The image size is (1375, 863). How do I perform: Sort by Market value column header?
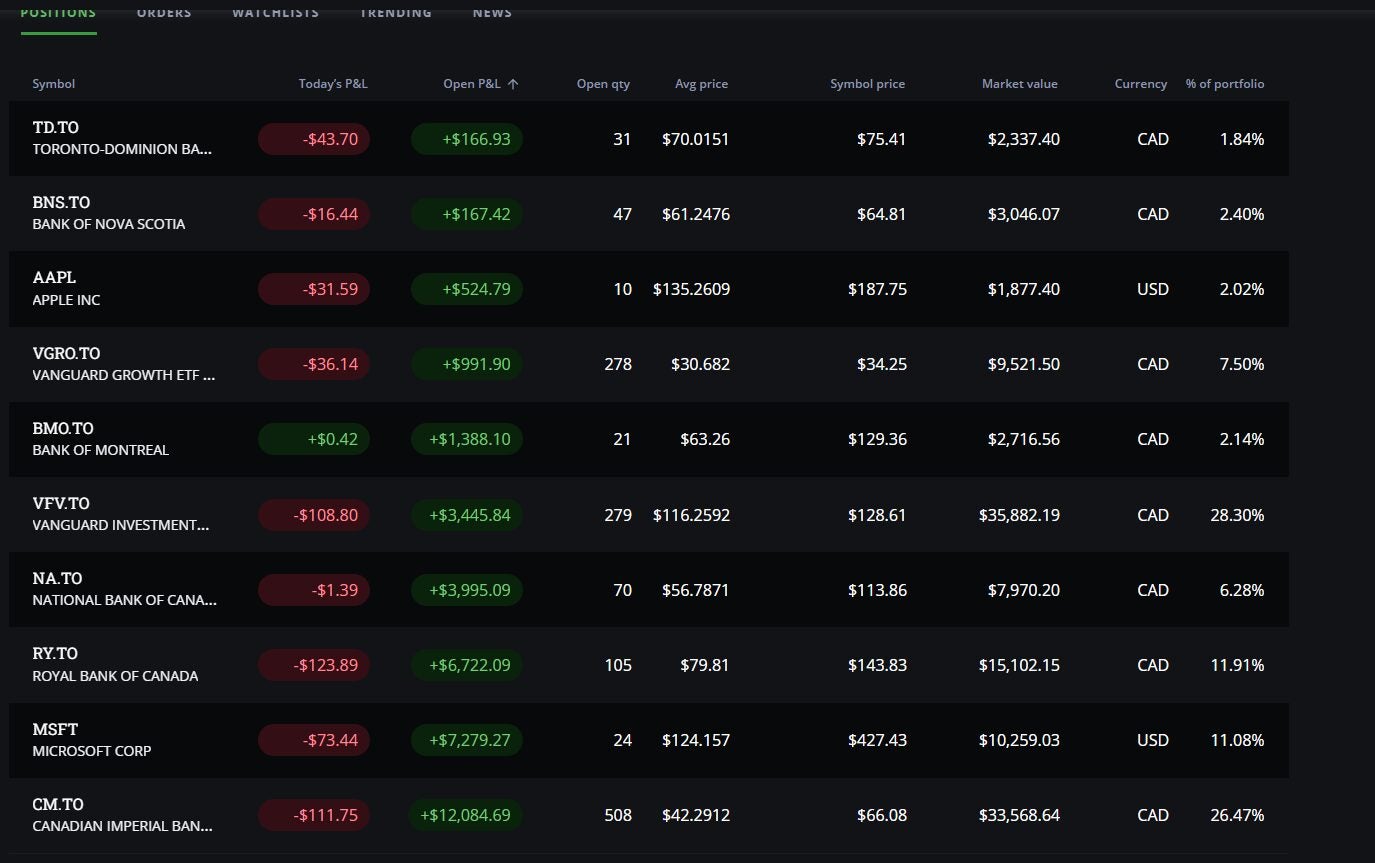point(1019,84)
